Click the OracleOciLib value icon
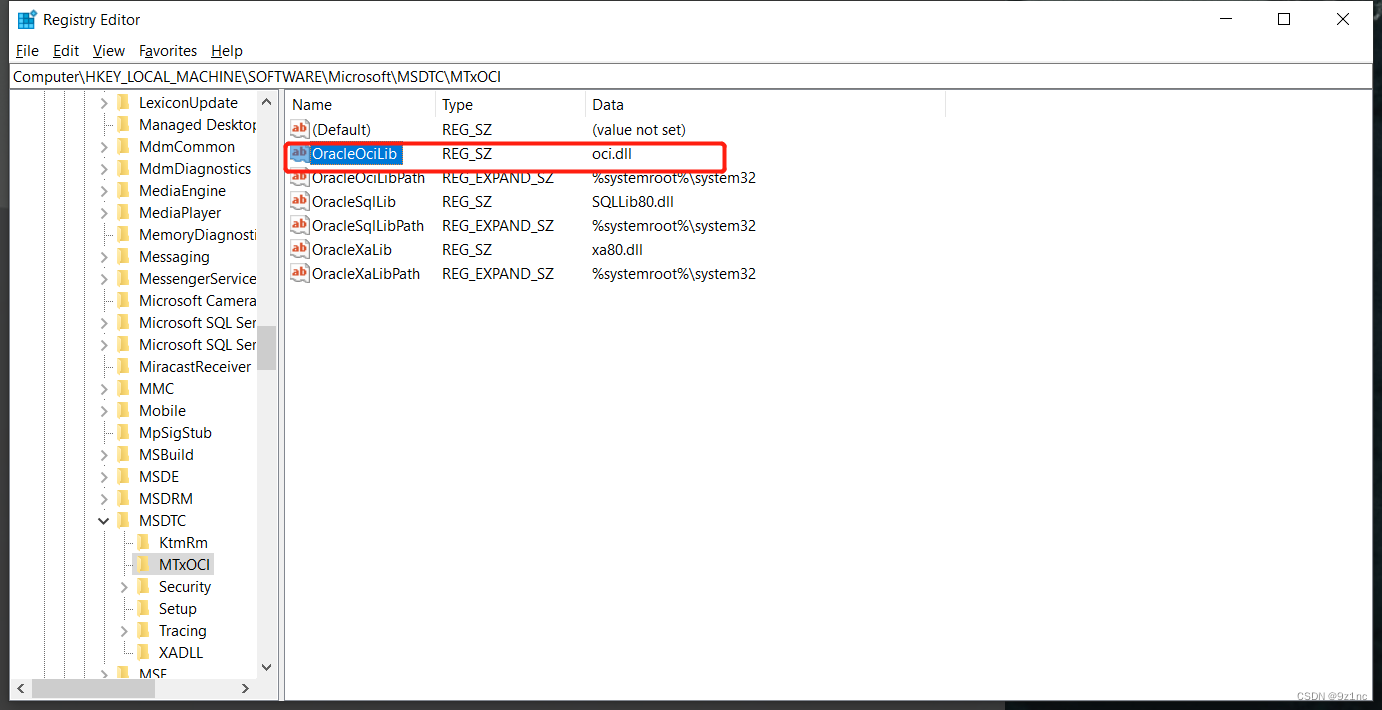Viewport: 1382px width, 710px height. pos(300,154)
